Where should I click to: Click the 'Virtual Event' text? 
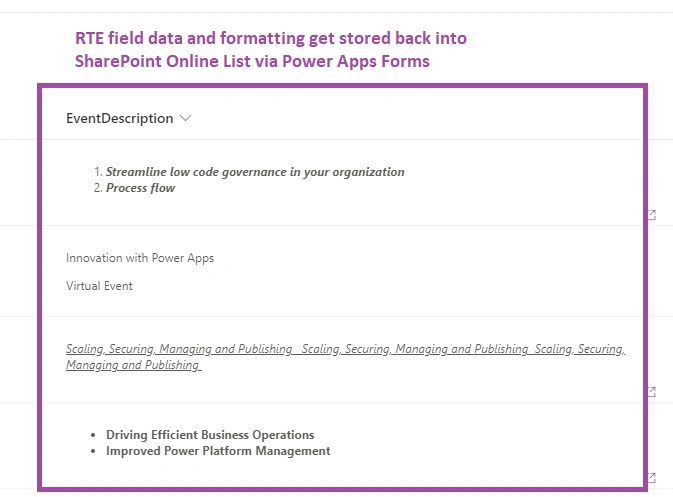[x=99, y=286]
